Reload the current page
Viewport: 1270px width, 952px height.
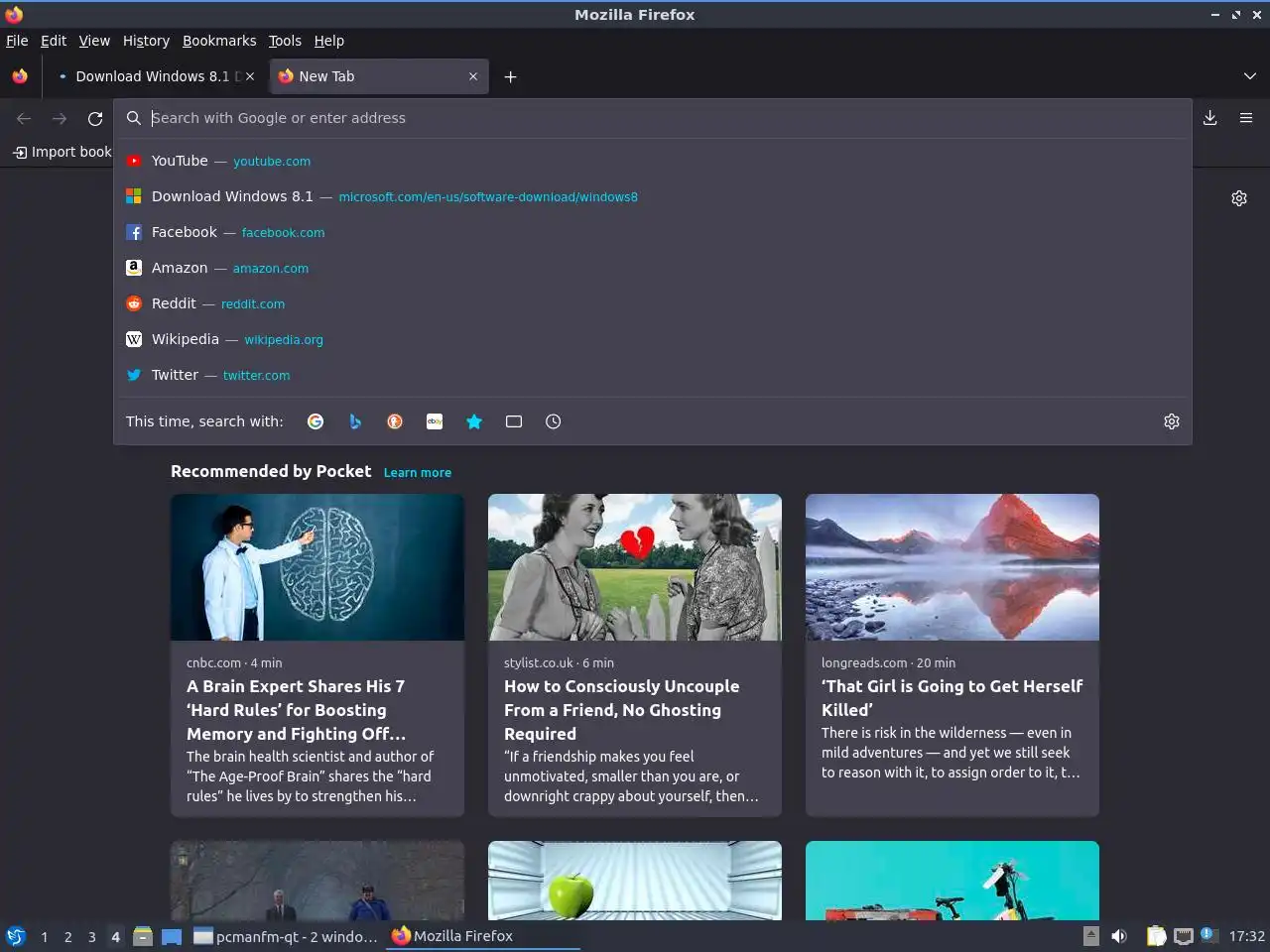[x=95, y=118]
